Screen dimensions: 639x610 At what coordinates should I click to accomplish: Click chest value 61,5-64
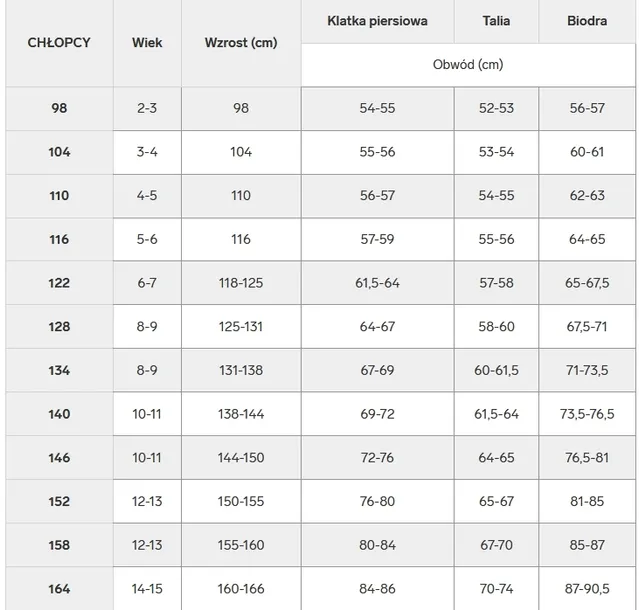point(377,283)
